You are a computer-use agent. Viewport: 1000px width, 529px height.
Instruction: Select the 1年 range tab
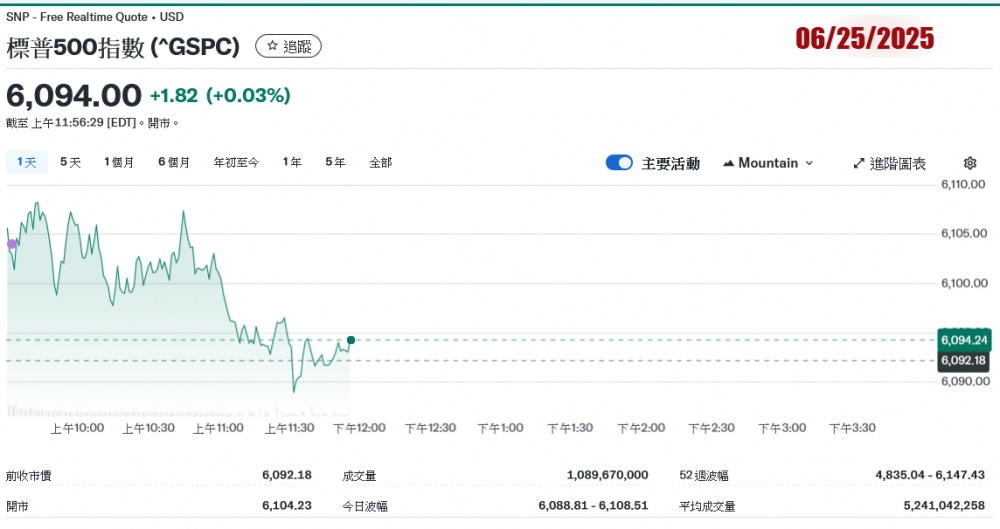click(292, 162)
